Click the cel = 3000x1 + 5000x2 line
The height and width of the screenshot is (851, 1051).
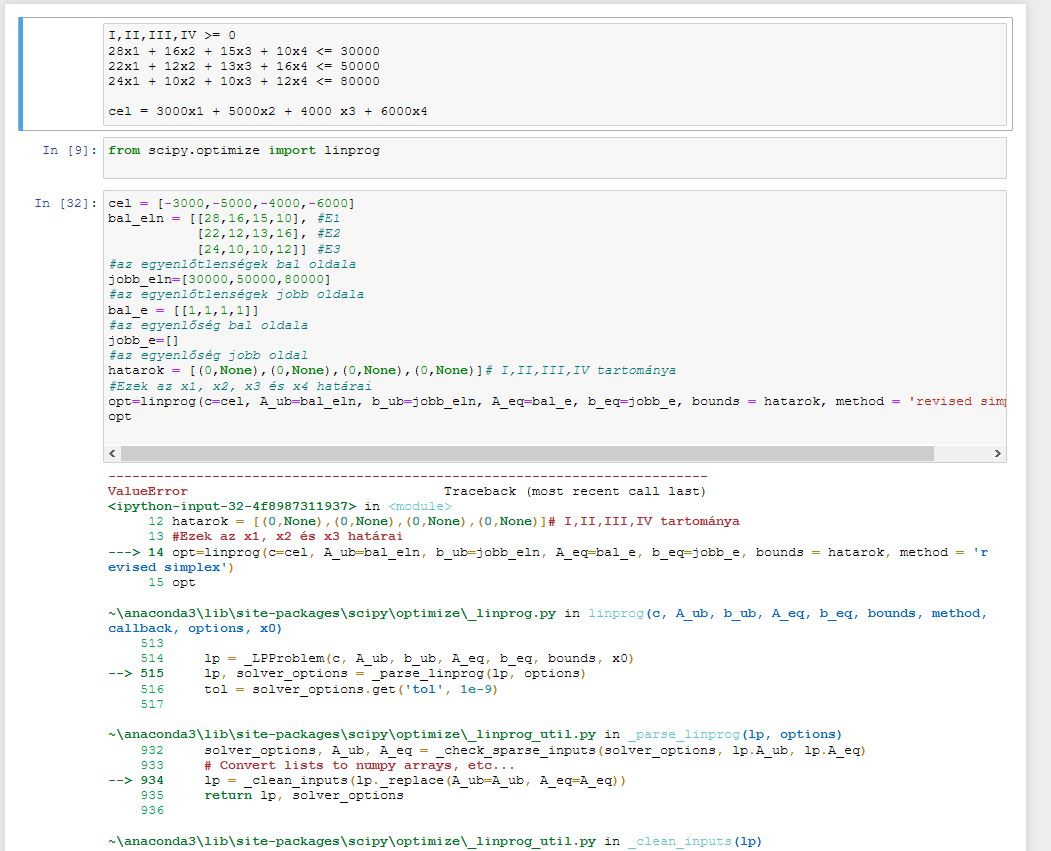[267, 111]
